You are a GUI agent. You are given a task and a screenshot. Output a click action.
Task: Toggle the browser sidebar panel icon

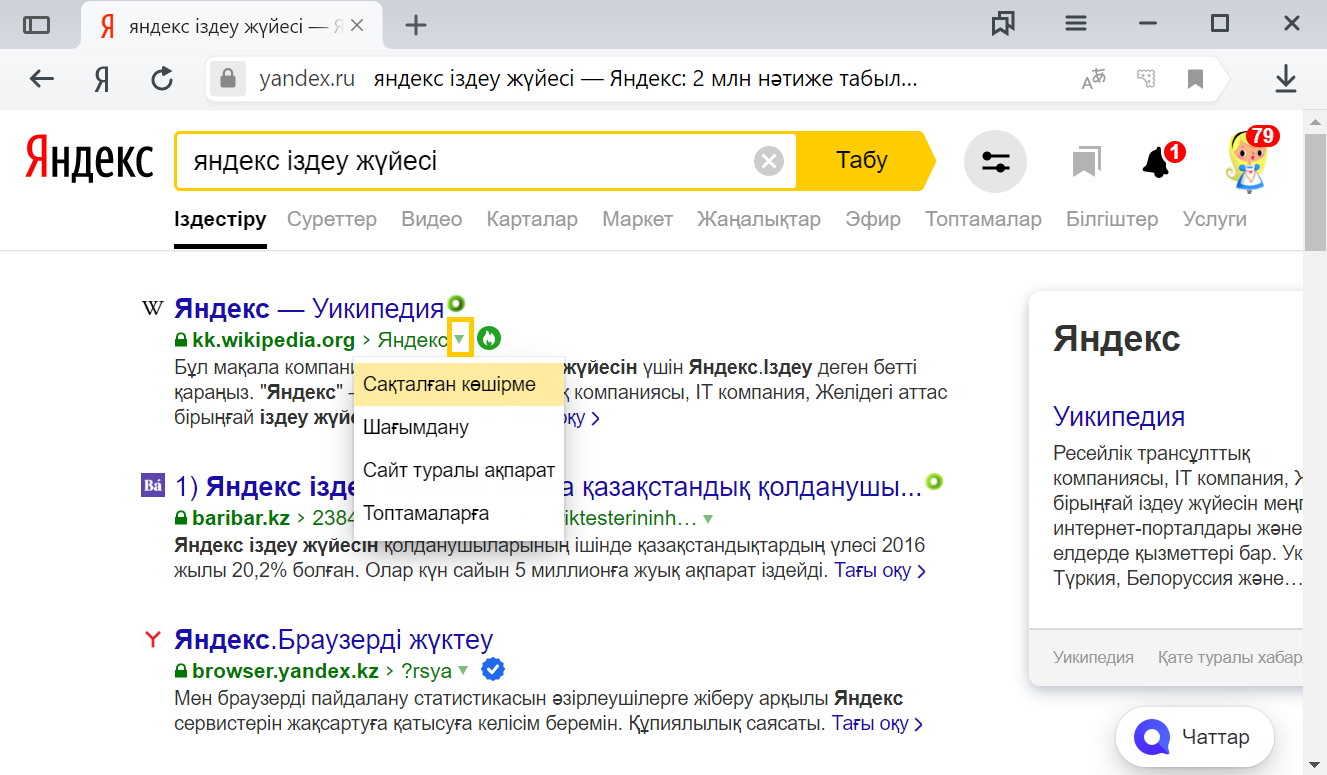(36, 26)
